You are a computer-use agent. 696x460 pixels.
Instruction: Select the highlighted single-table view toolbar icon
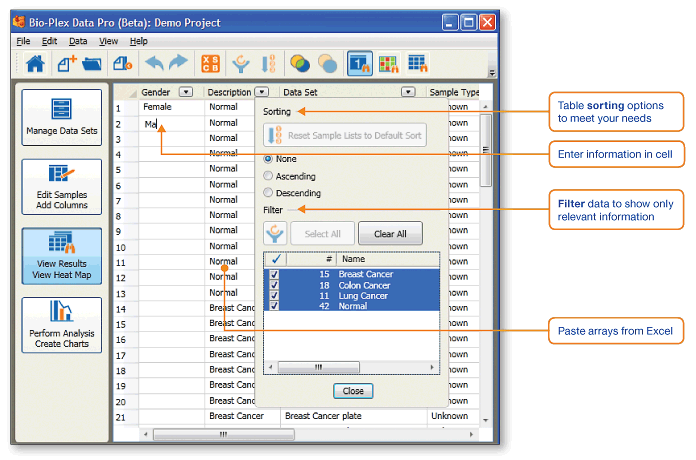[360, 63]
